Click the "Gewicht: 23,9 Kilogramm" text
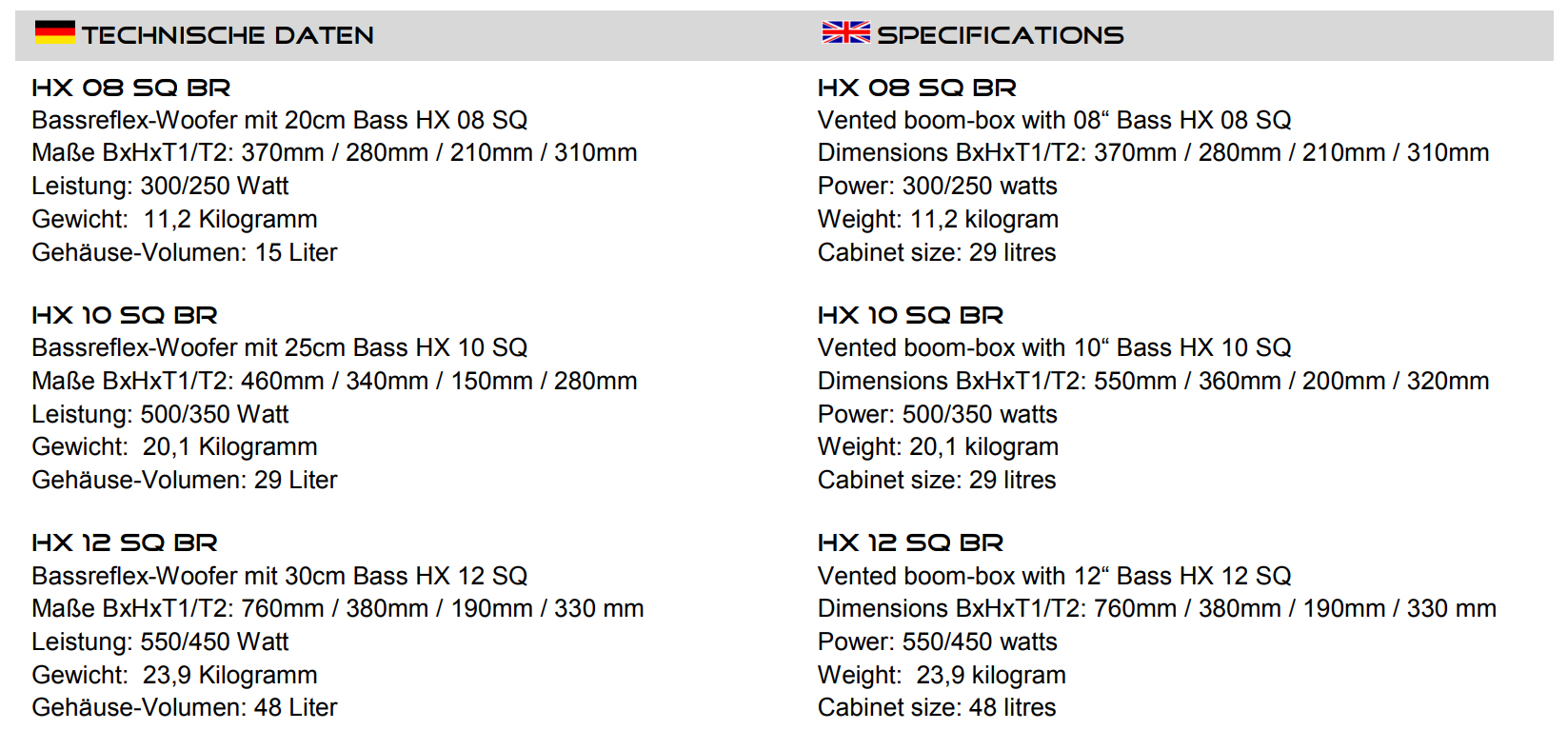Viewport: 1568px width, 730px height. (x=174, y=675)
